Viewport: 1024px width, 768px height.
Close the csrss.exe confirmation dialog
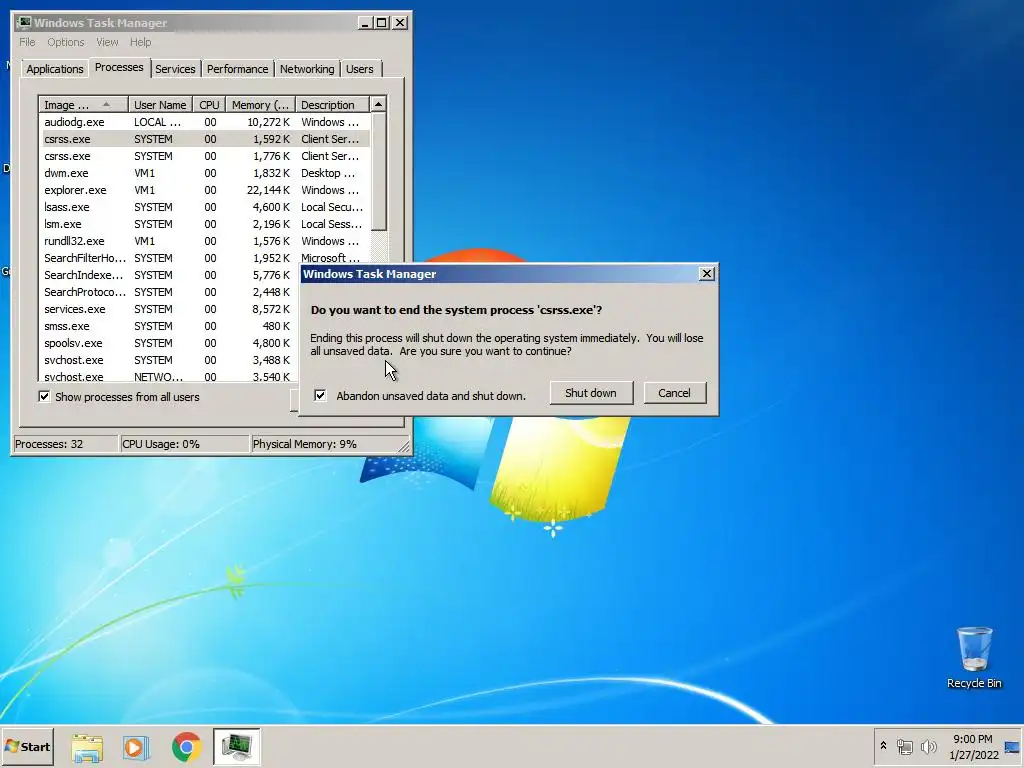(x=707, y=274)
